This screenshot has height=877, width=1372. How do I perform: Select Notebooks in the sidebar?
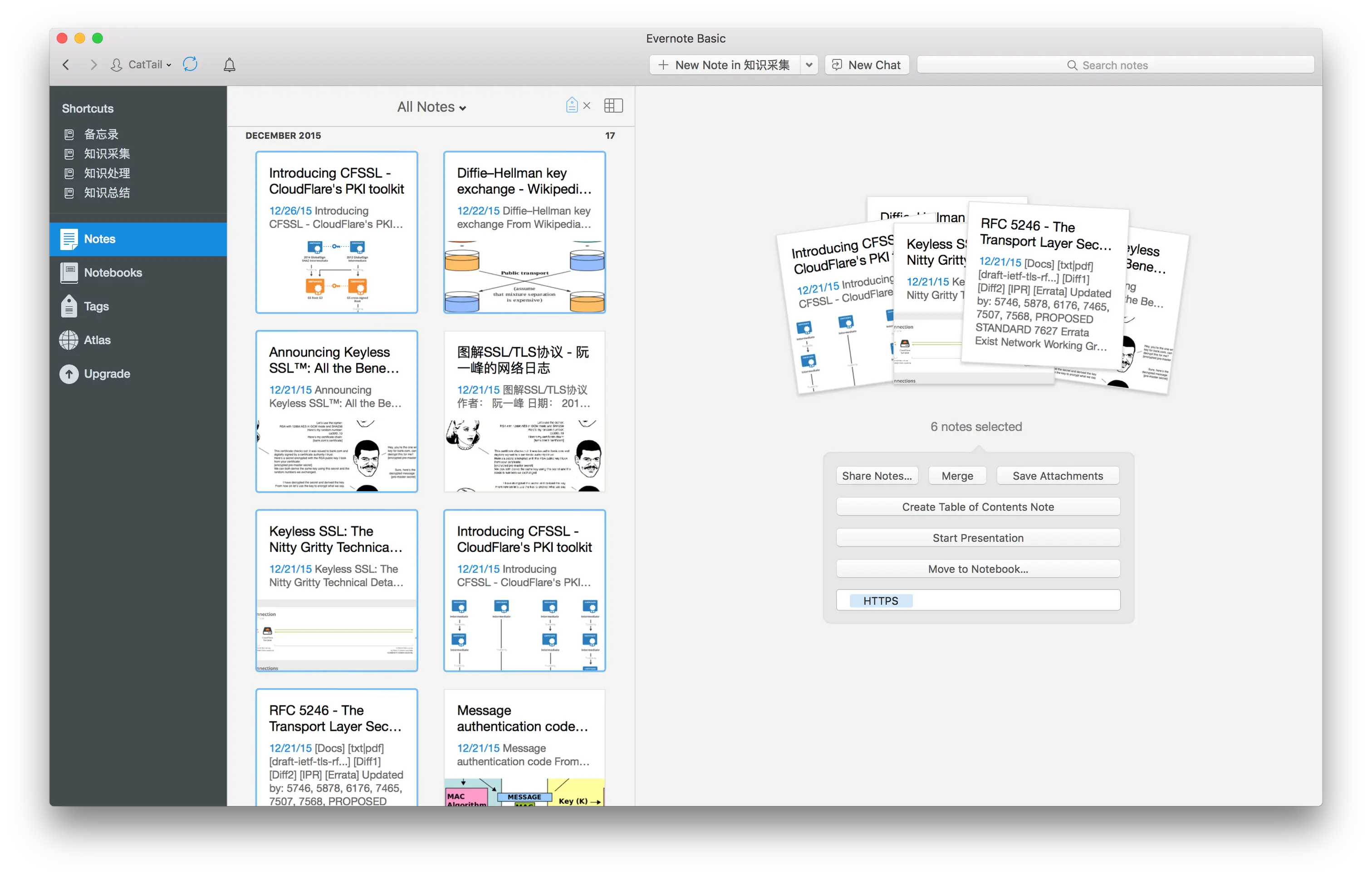(112, 272)
